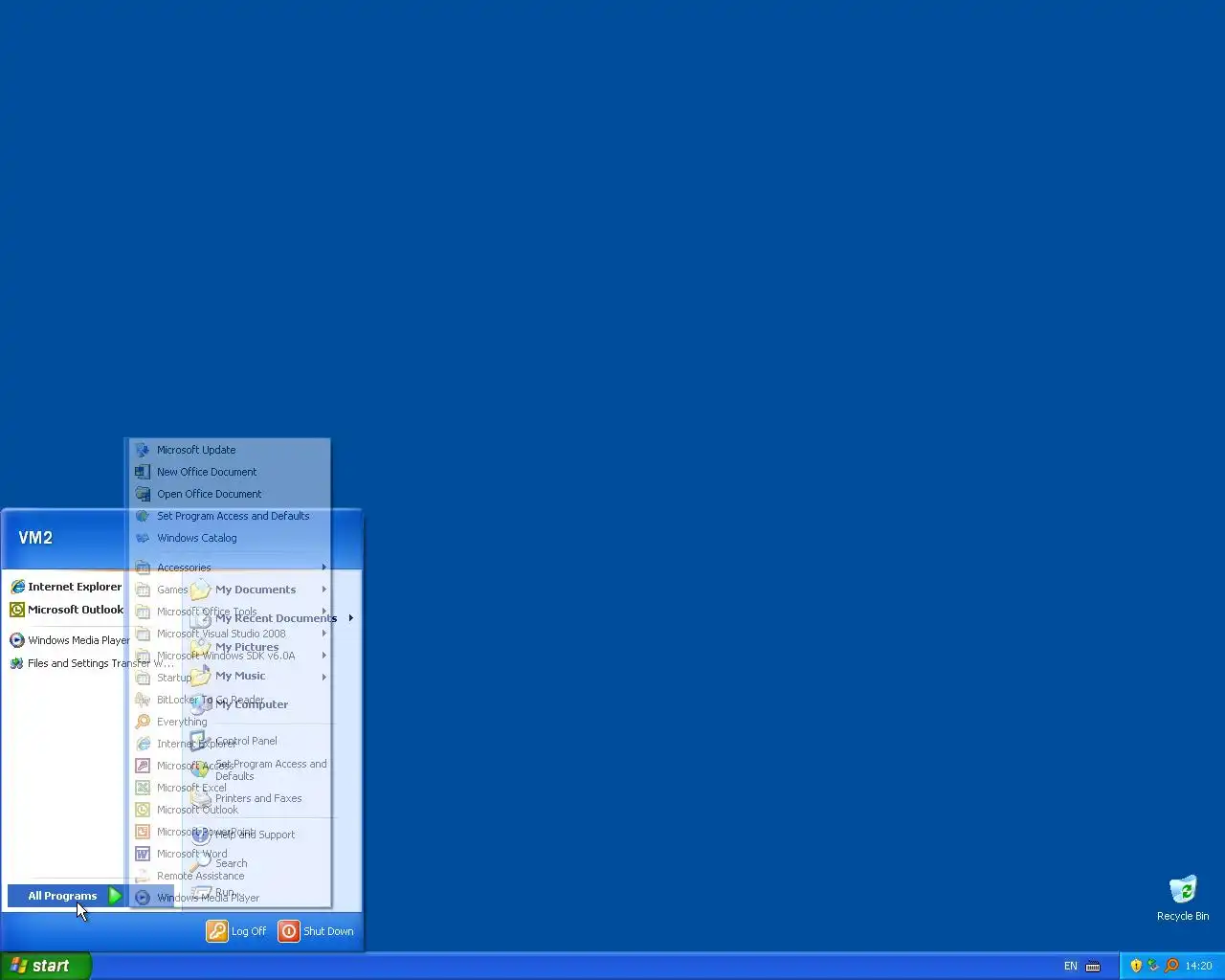
Task: Open Remote Assistance
Action: pos(230,876)
